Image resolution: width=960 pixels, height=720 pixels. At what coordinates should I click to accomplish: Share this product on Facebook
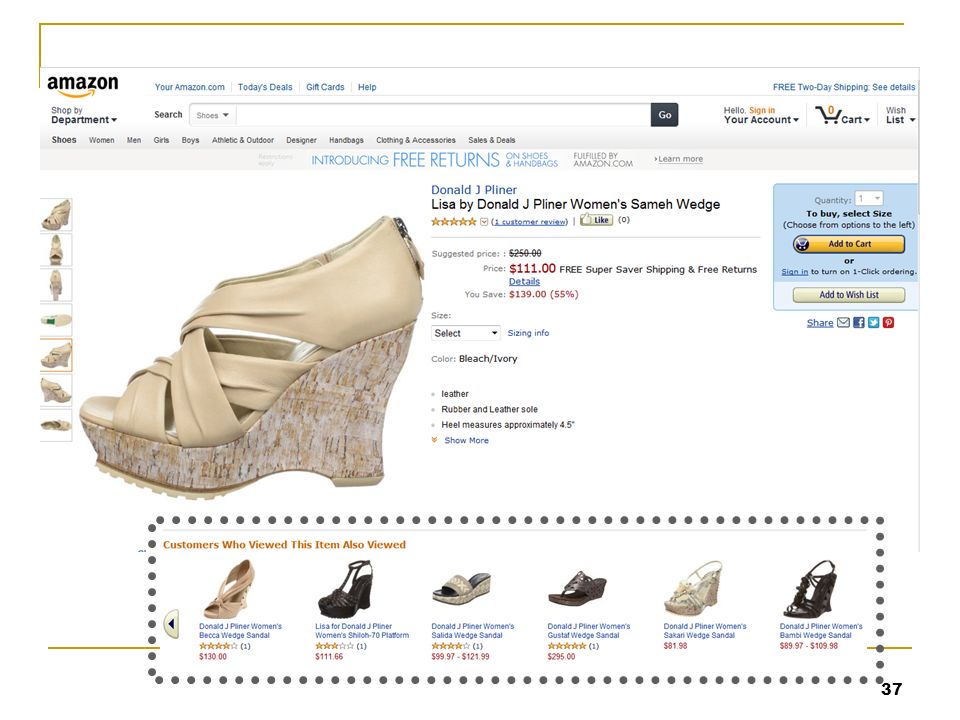pyautogui.click(x=858, y=323)
